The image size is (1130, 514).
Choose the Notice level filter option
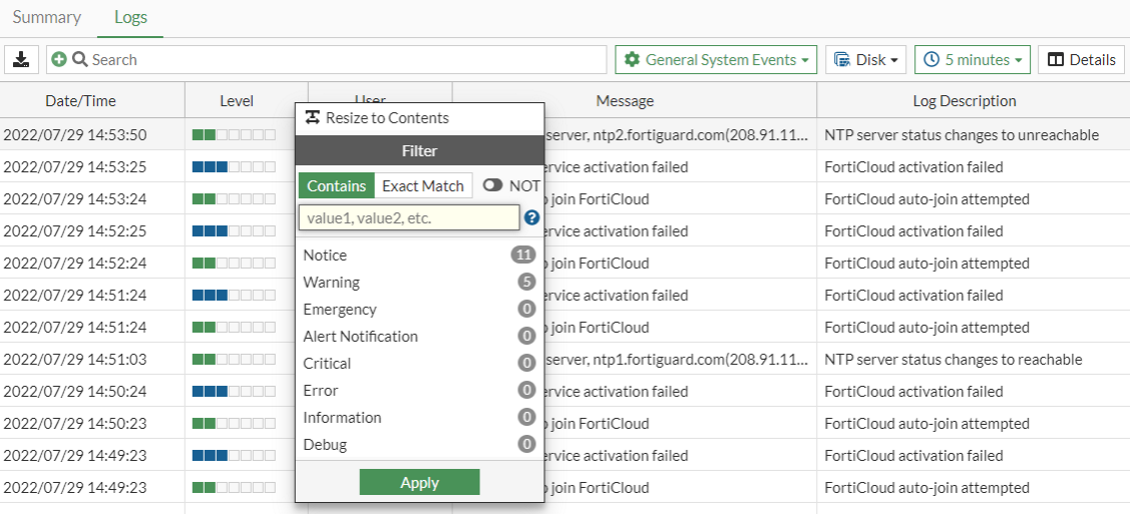(325, 255)
